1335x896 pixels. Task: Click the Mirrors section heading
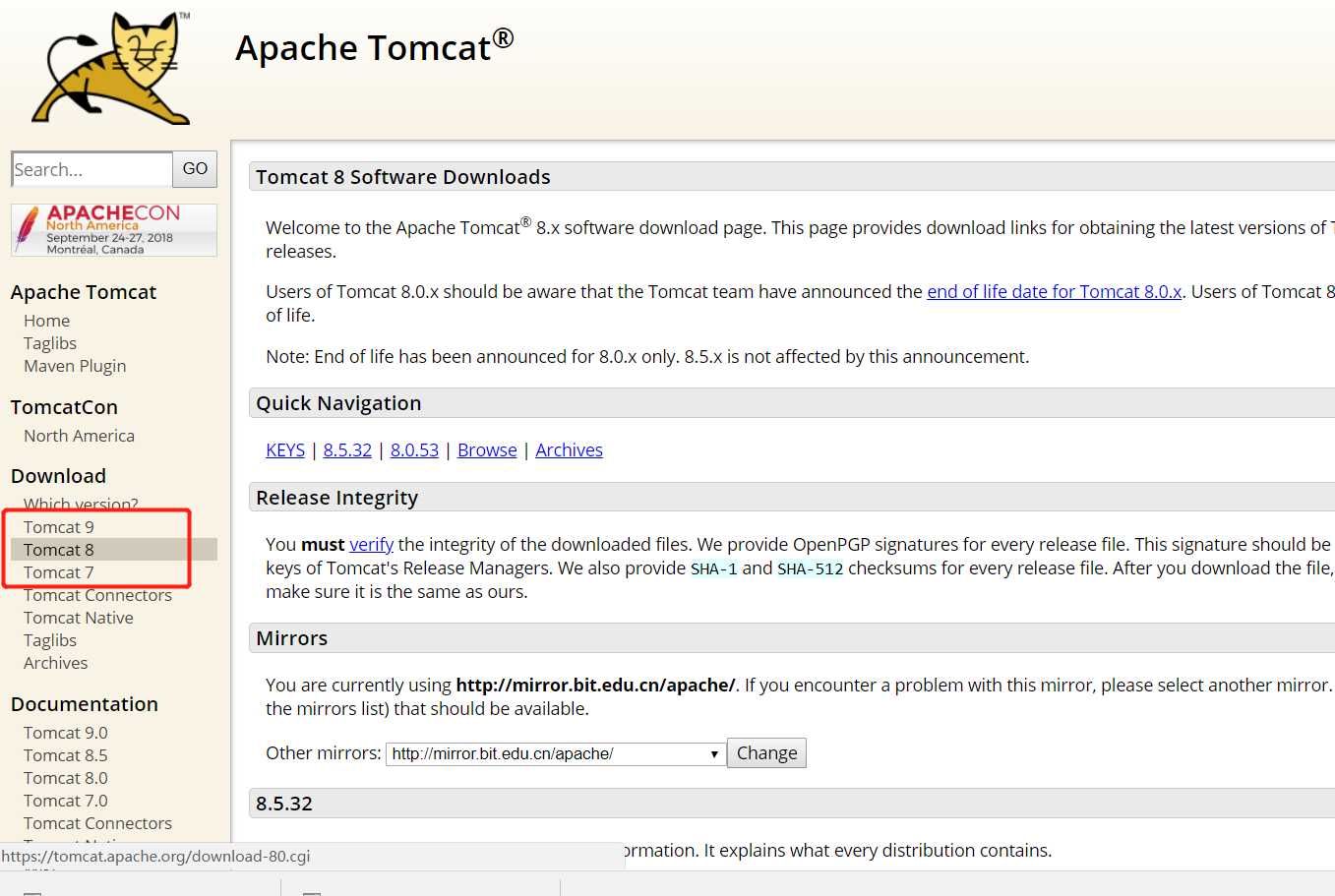click(292, 638)
